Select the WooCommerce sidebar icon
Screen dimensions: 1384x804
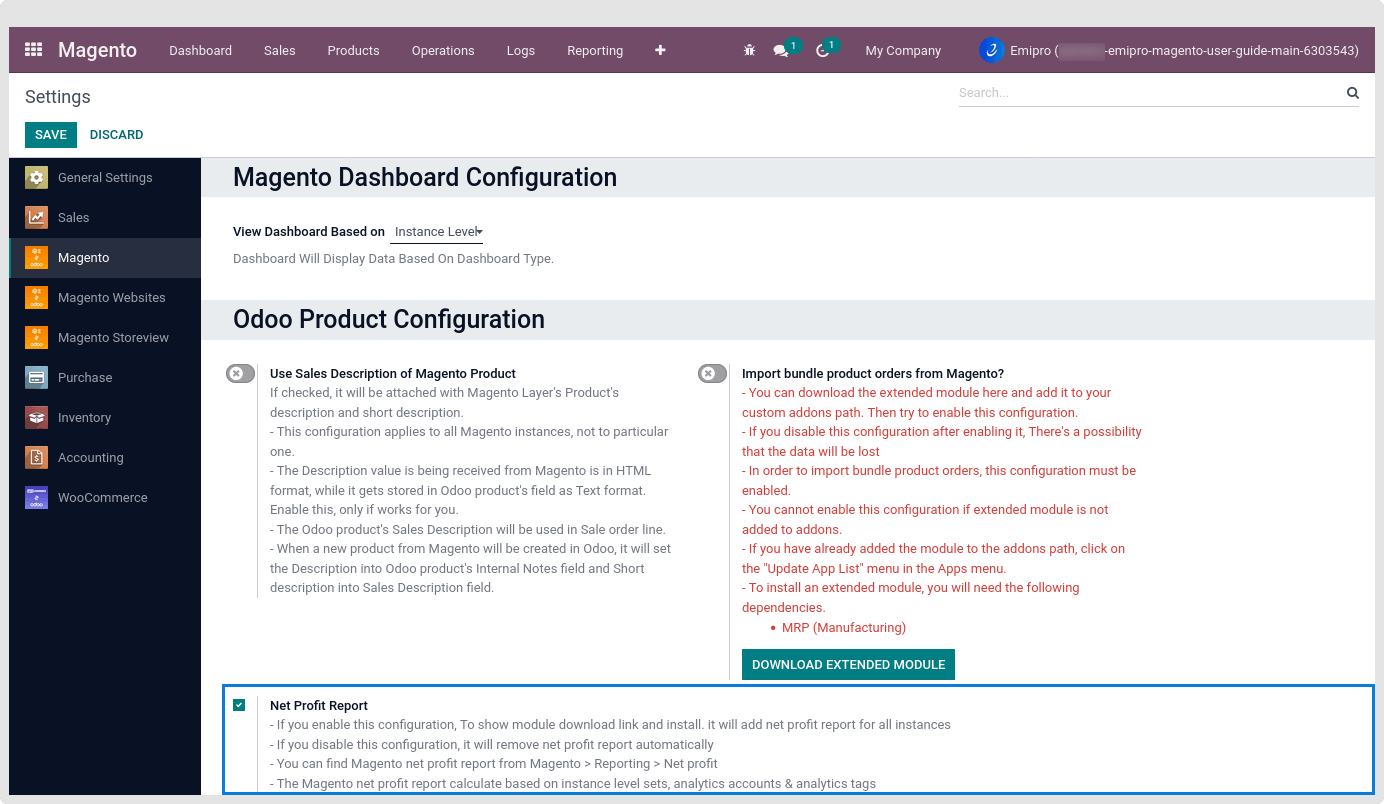37,498
